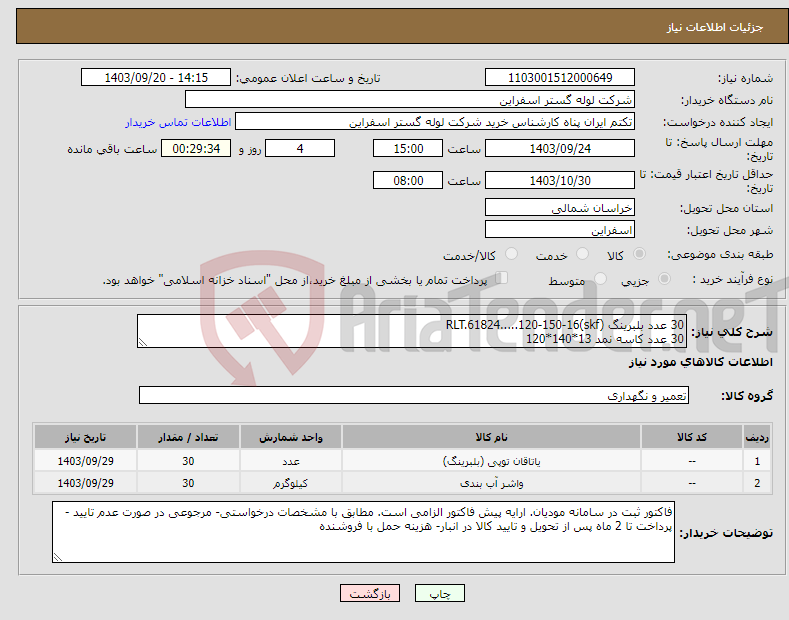789x620 pixels.
Task: Click the response deadline date 1403/09/24
Action: 560,148
